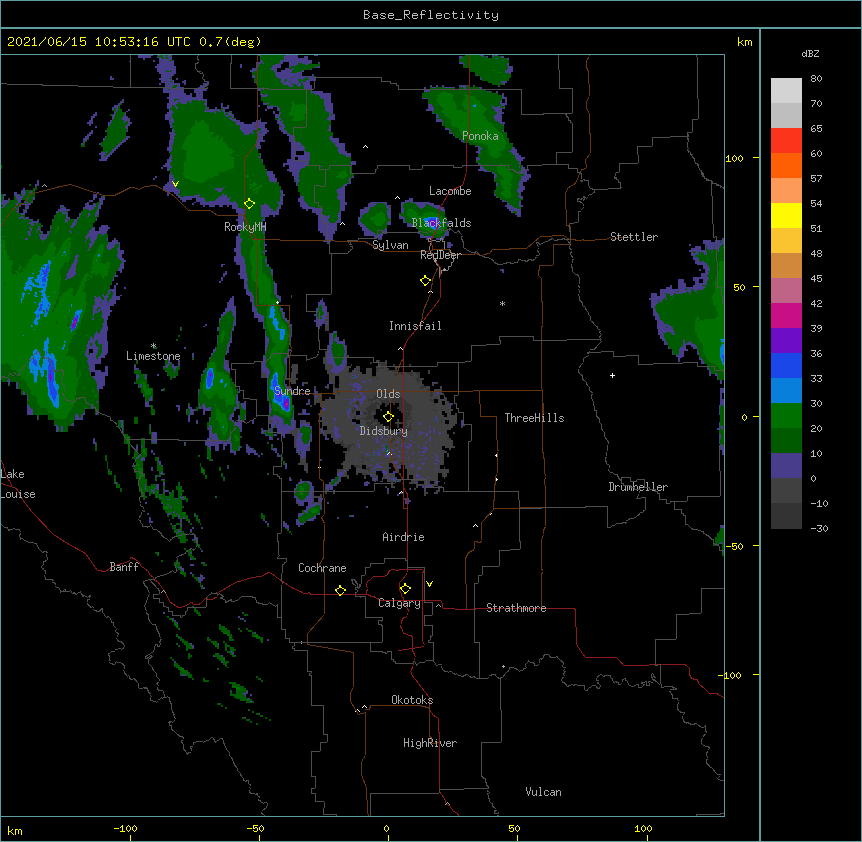
Task: Select the Lacombe city label
Action: click(450, 191)
